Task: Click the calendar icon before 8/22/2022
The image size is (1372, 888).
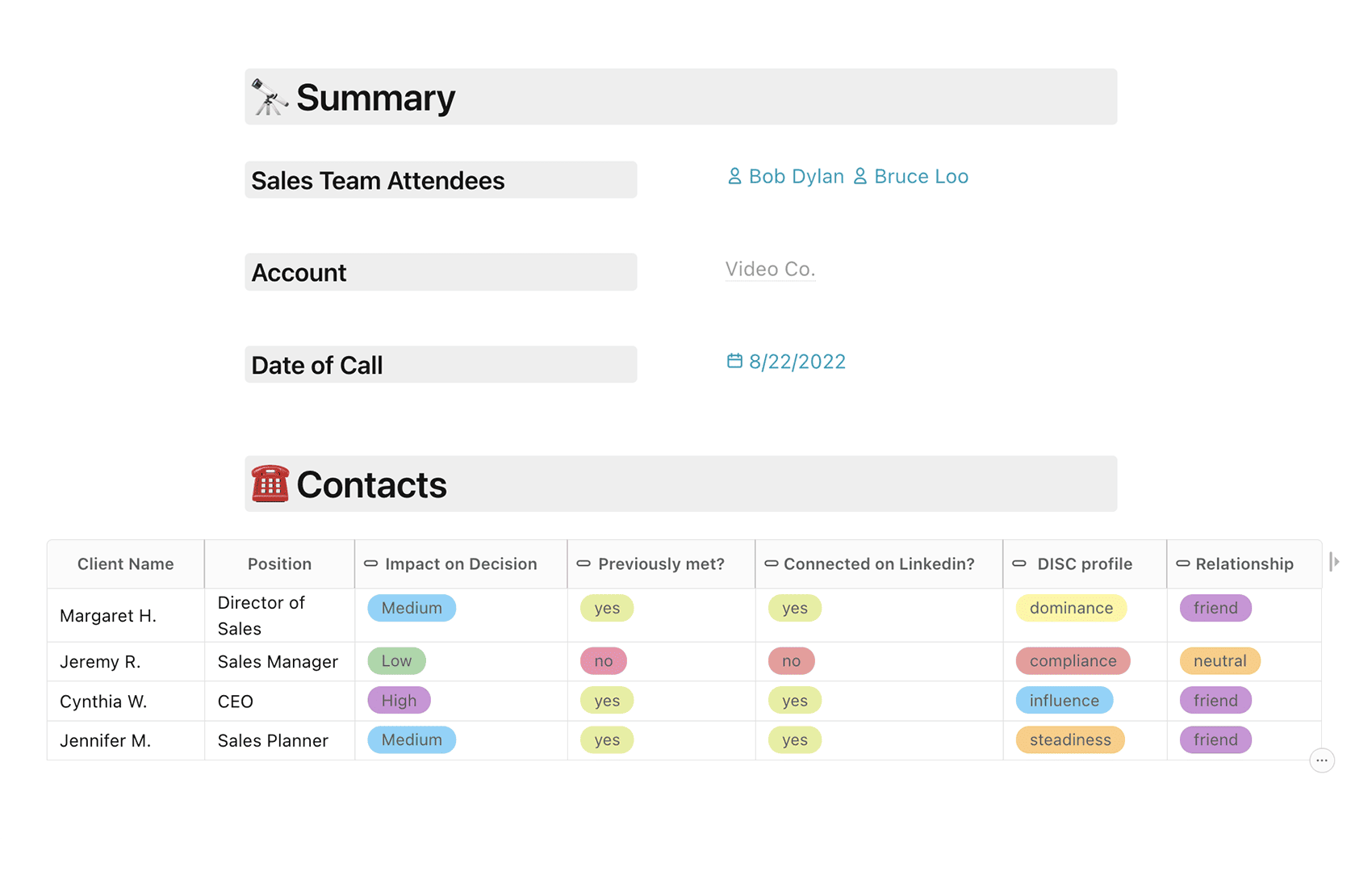Action: point(734,361)
